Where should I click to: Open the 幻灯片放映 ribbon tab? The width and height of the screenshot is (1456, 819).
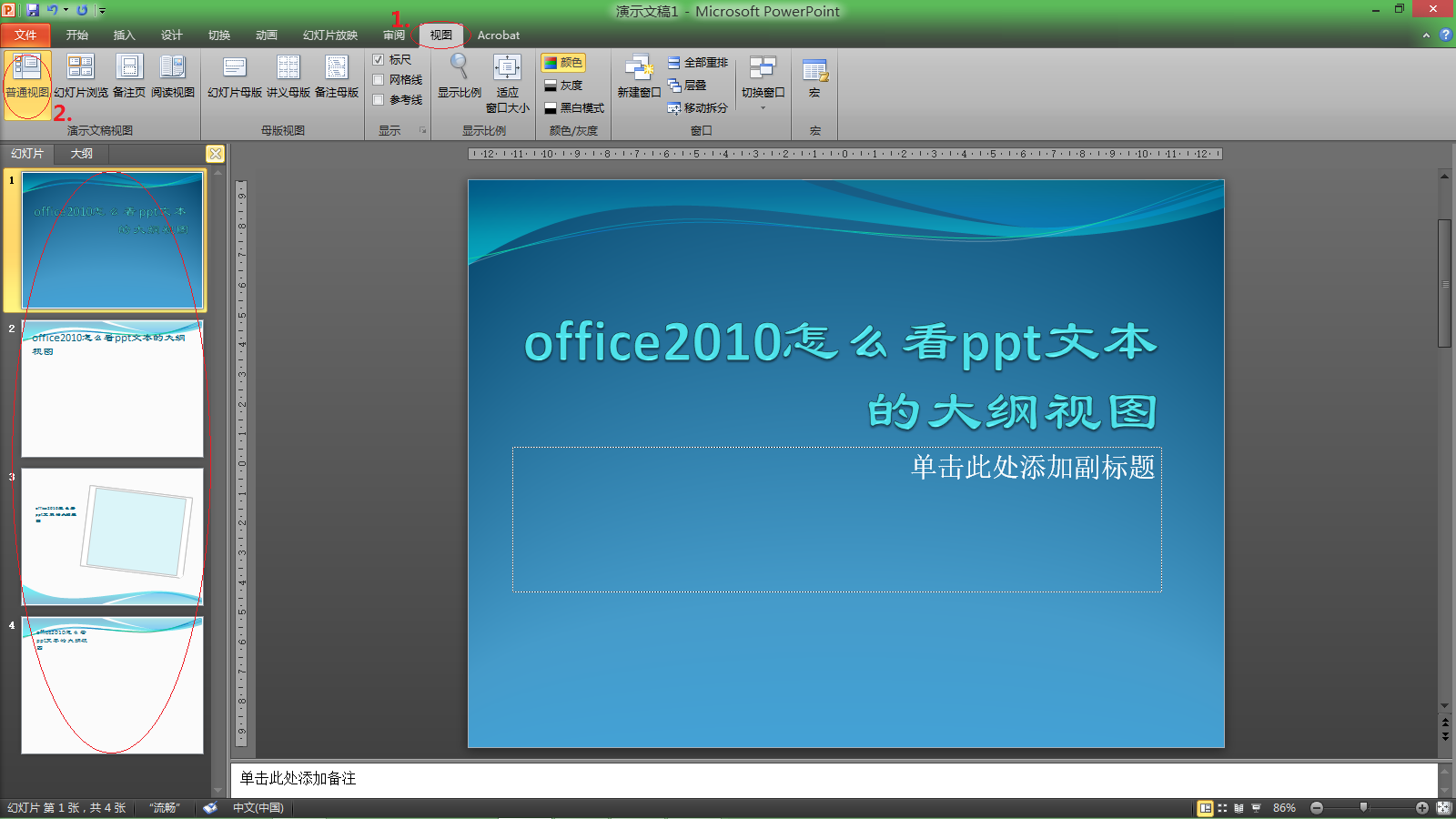(330, 35)
